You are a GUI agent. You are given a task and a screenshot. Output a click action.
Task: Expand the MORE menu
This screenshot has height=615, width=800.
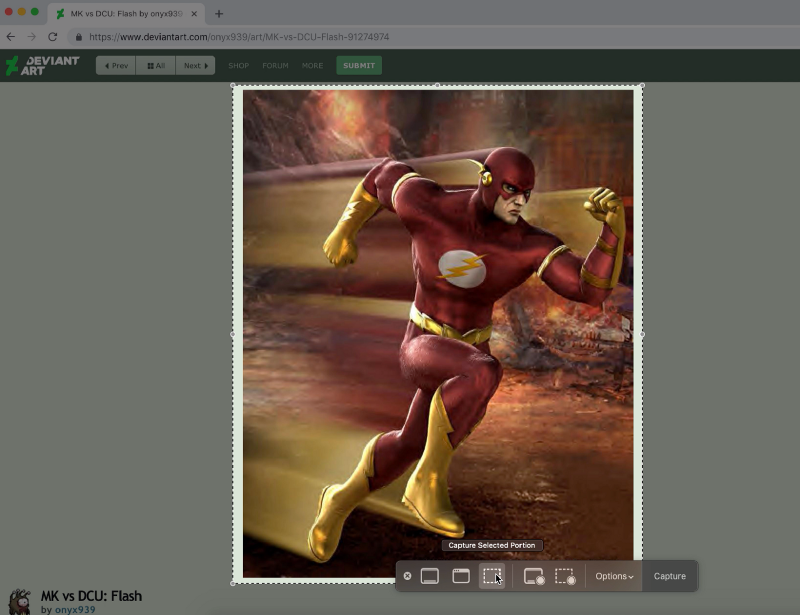[x=312, y=66]
